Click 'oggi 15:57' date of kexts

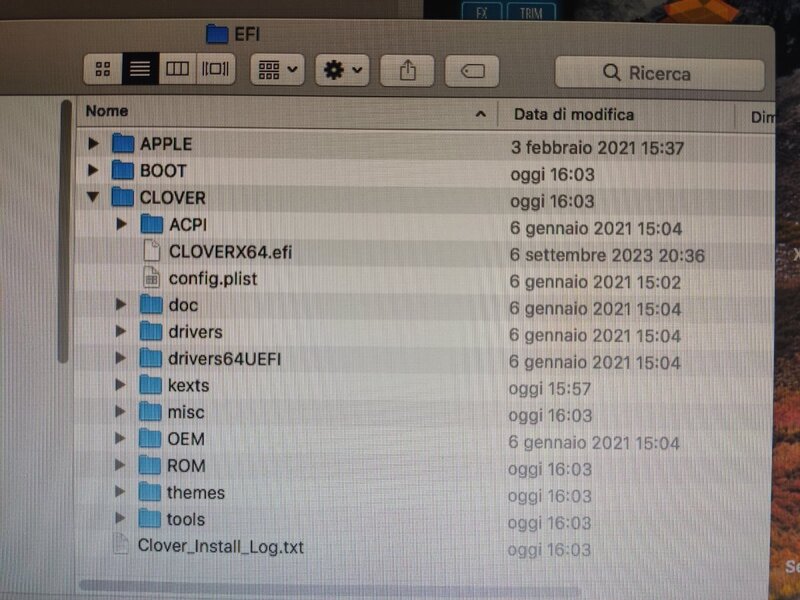[x=549, y=389]
